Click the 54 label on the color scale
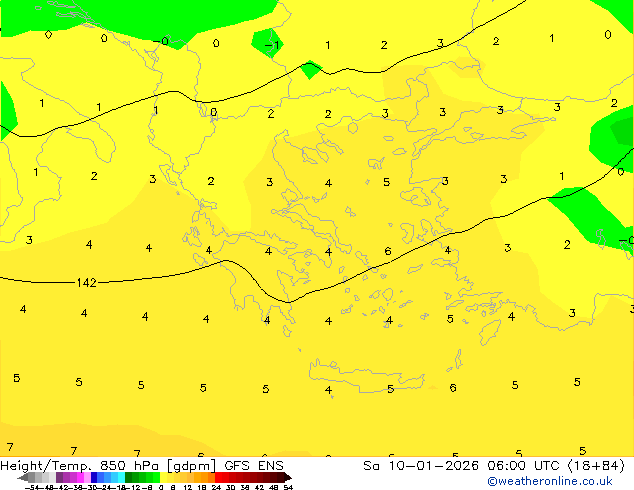Screen dimensions: 634x490 [288, 488]
